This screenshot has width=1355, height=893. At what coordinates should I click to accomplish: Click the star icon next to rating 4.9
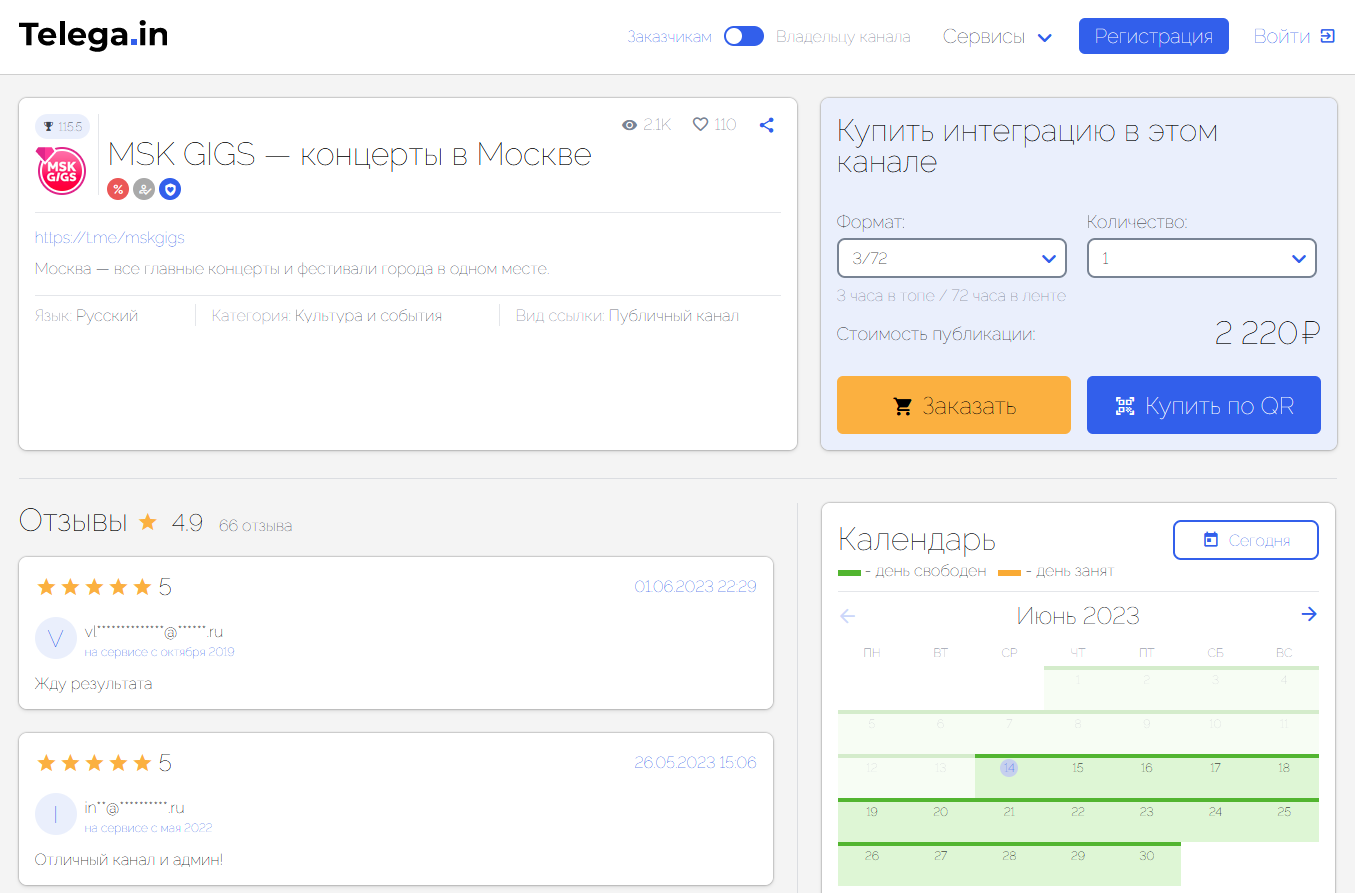point(148,522)
